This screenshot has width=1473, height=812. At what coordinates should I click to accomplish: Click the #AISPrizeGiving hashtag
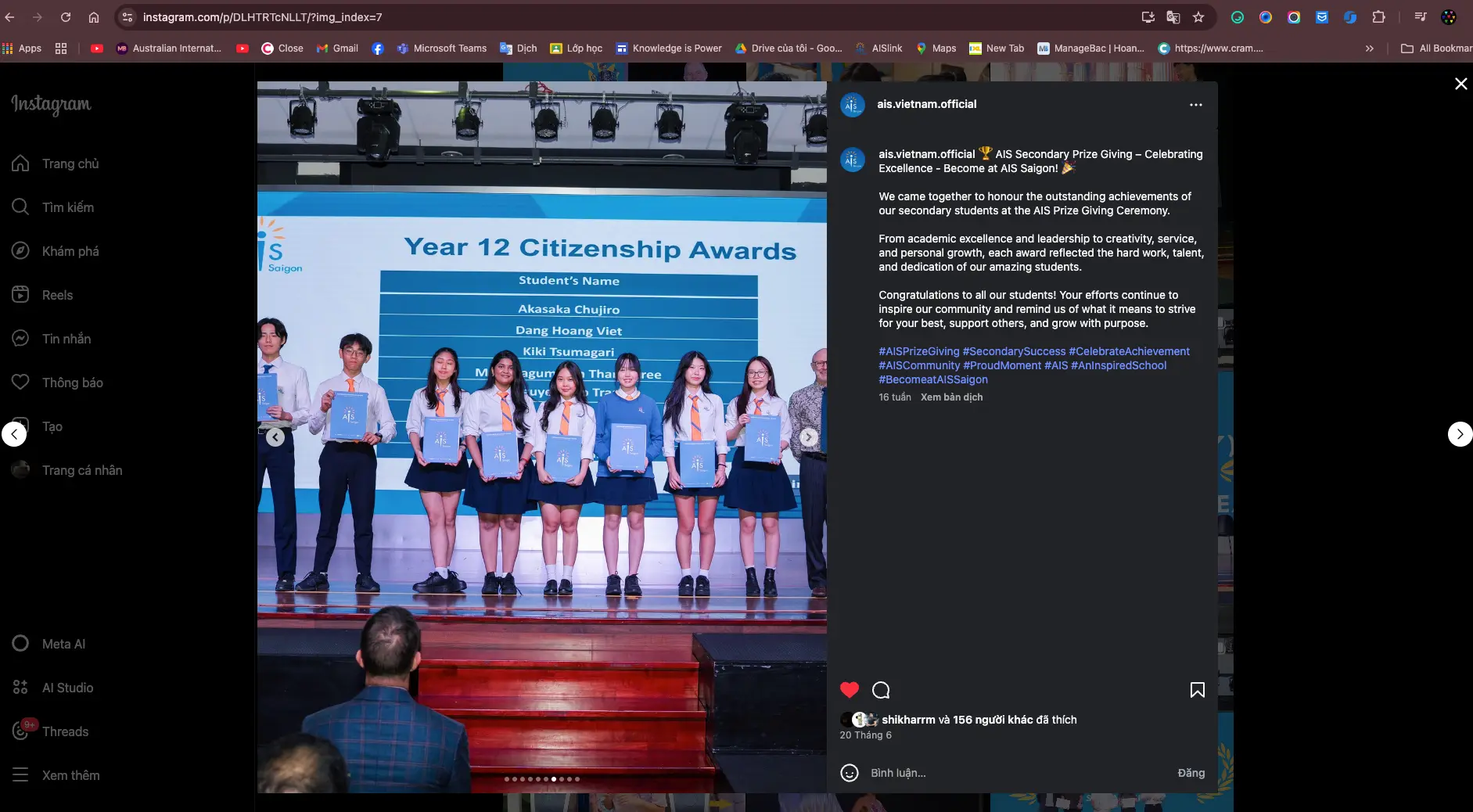coord(918,351)
